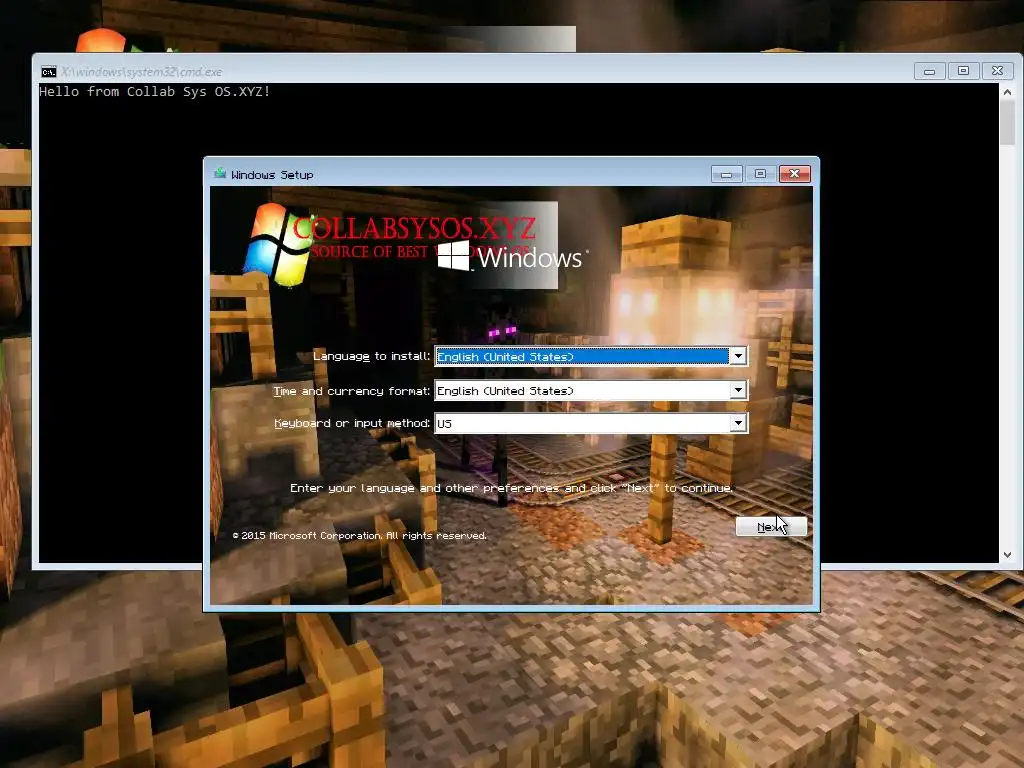This screenshot has width=1024, height=768.
Task: Click the Windows Setup title bar icon
Action: pyautogui.click(x=220, y=174)
